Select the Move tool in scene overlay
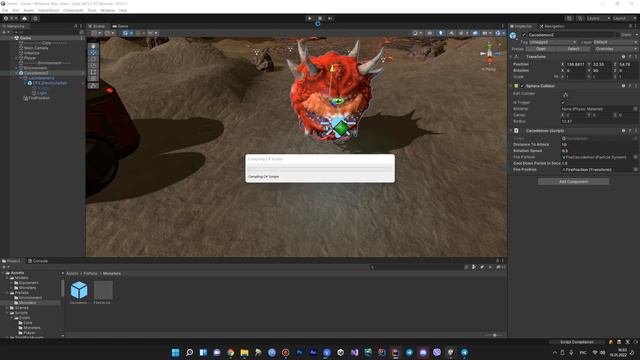This screenshot has height=360, width=640. click(93, 52)
